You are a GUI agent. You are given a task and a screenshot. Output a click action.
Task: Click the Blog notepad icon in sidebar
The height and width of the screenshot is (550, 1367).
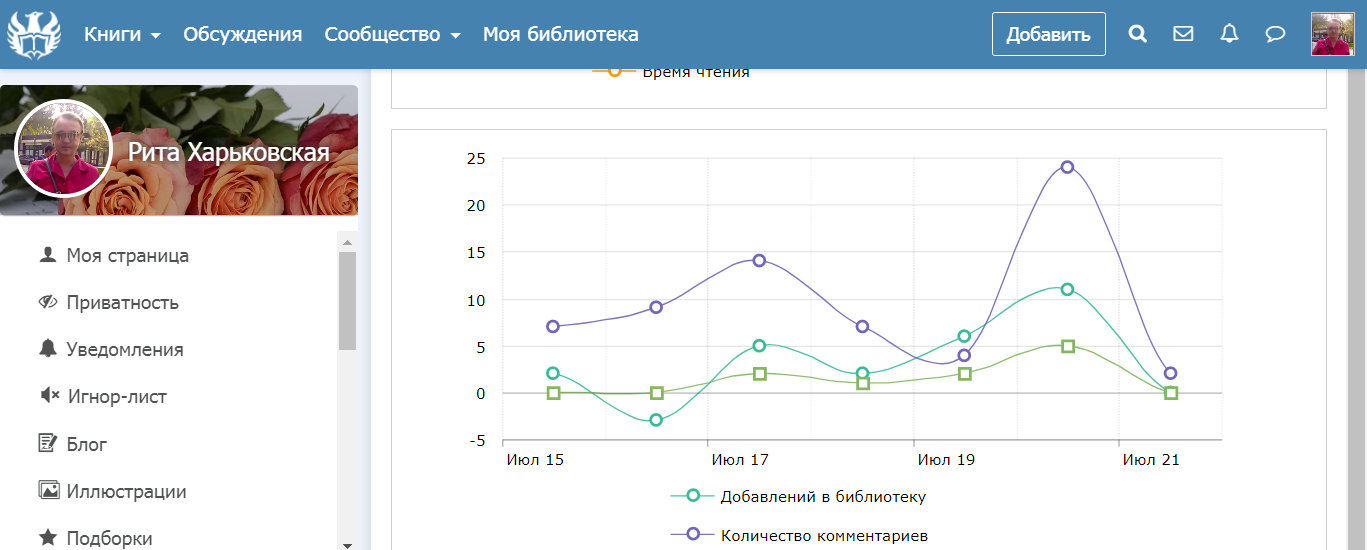48,443
